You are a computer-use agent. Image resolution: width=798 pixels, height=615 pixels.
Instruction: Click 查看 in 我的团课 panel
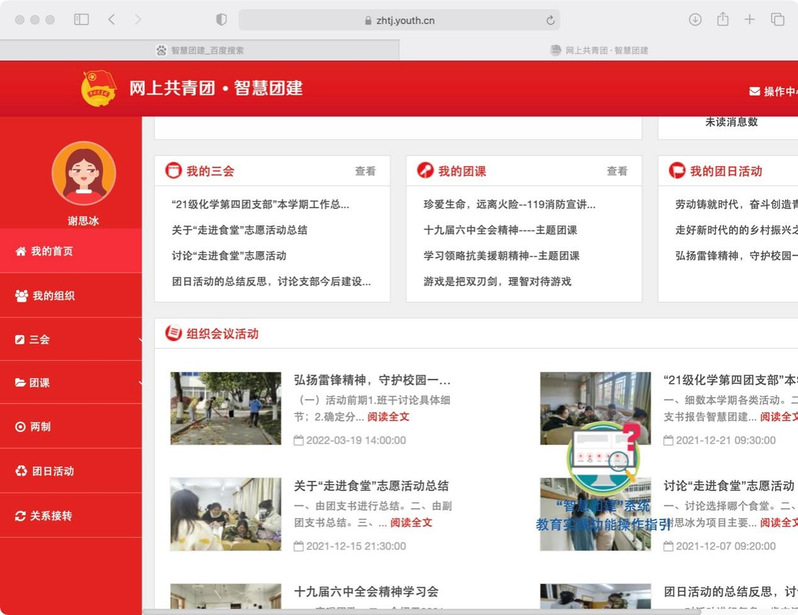tap(617, 171)
